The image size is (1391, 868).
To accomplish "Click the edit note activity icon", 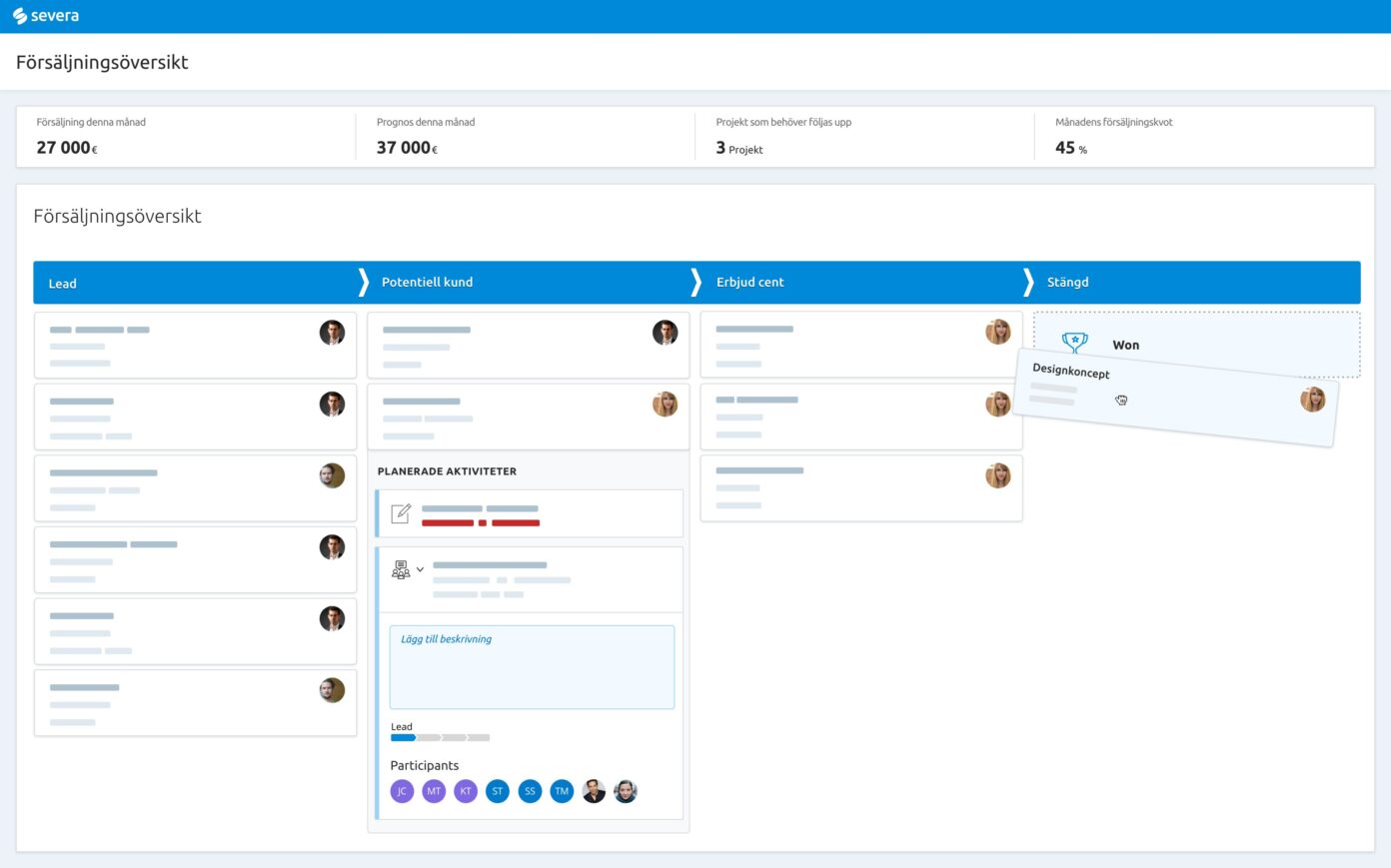I will [401, 513].
